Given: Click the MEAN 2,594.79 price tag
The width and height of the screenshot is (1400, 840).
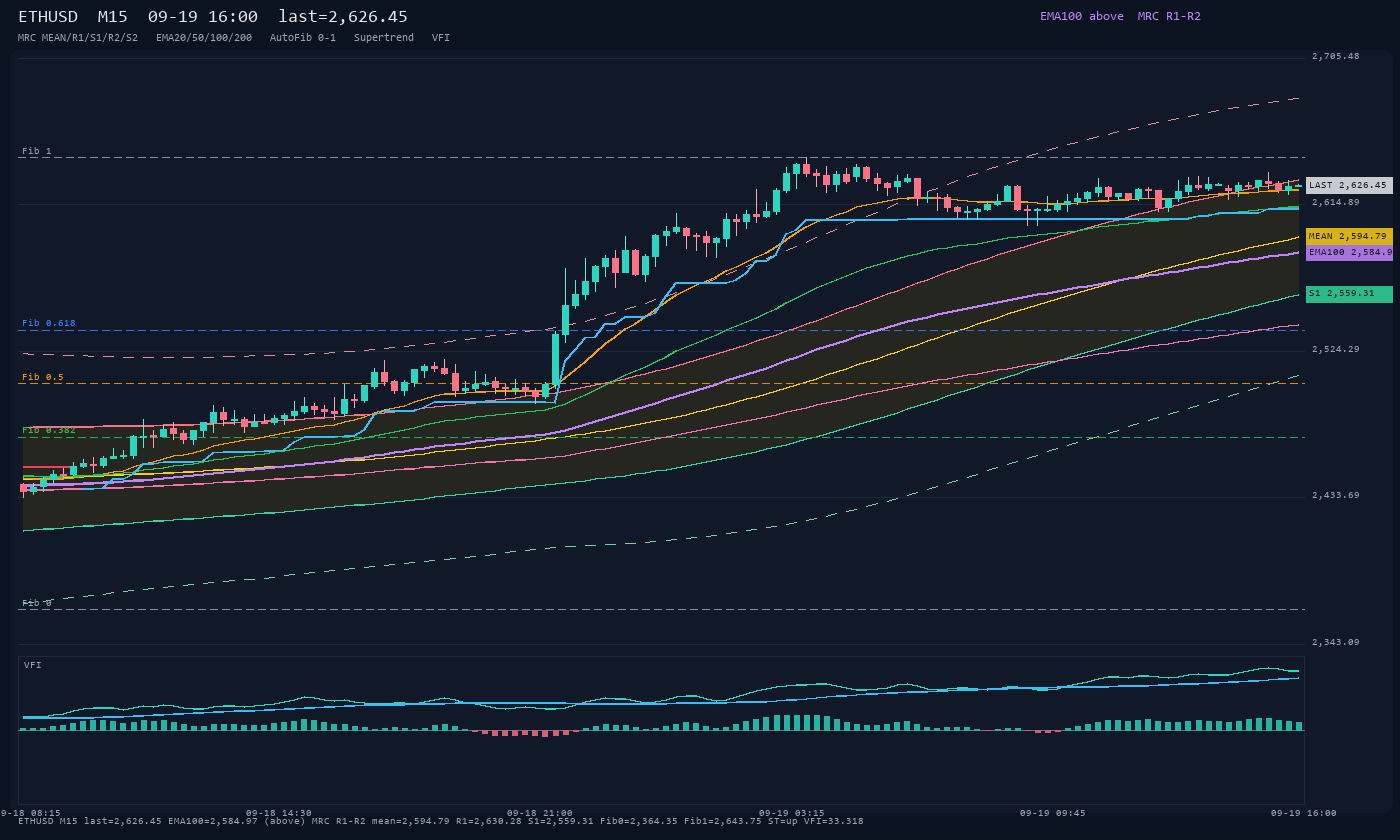Looking at the screenshot, I should click(1349, 236).
